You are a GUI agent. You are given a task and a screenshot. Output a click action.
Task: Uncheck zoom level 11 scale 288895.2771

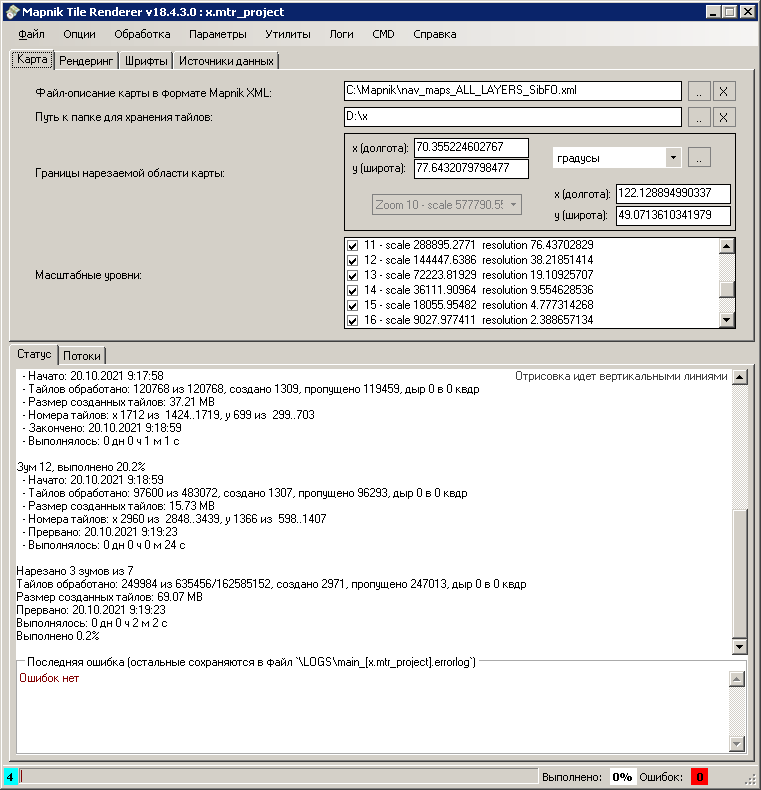(x=352, y=246)
